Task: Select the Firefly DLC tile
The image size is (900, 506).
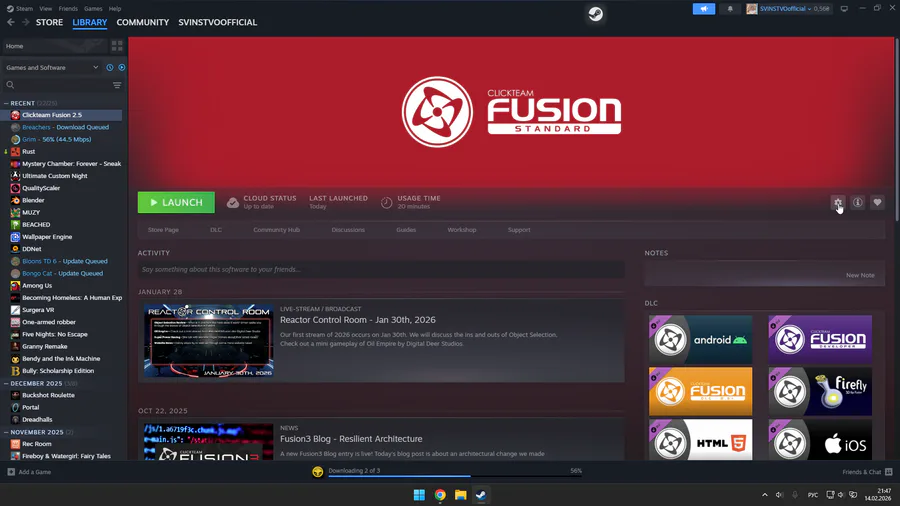Action: [x=820, y=391]
